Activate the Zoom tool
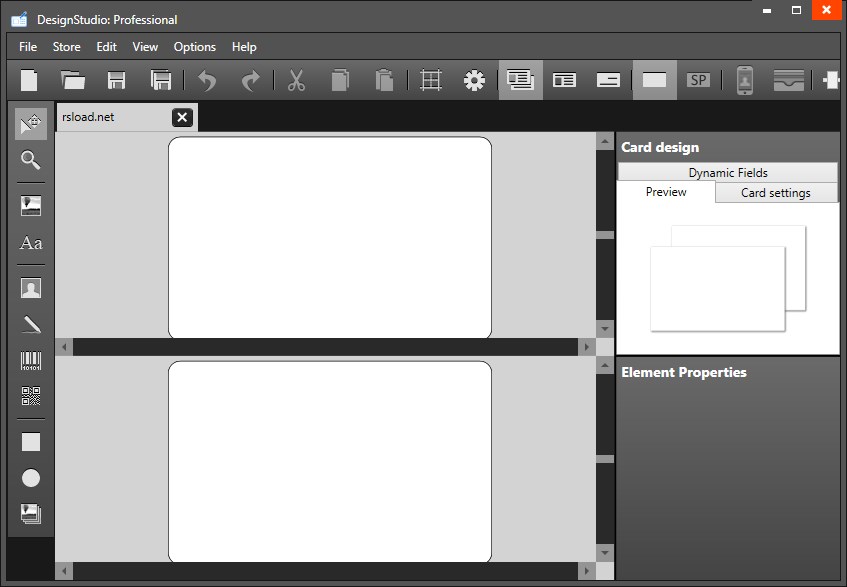The image size is (847, 587). click(30, 160)
